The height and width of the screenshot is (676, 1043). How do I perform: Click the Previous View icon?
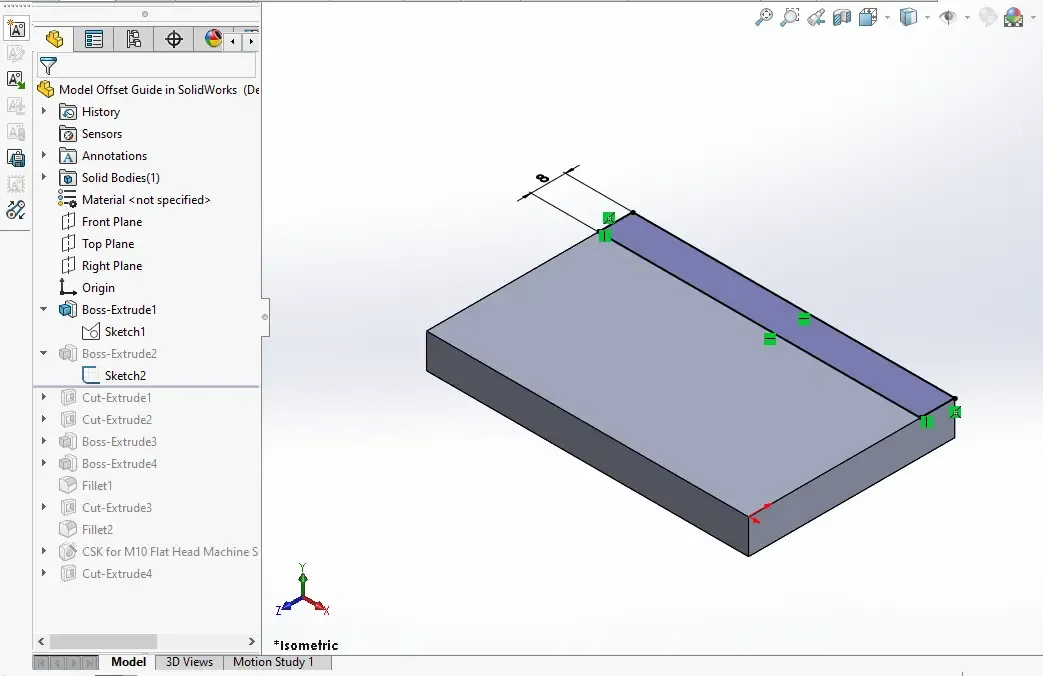point(816,16)
